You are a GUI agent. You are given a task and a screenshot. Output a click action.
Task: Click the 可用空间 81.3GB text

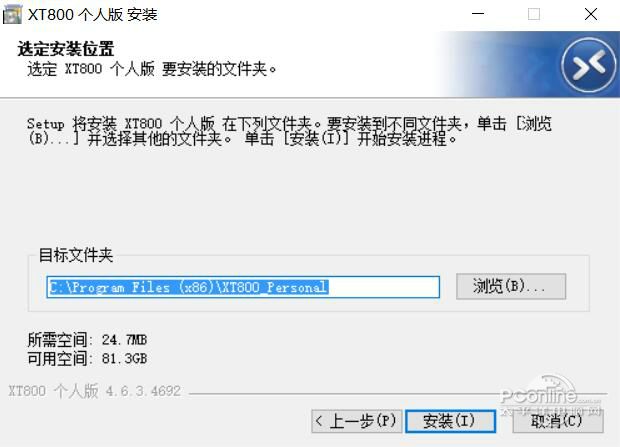coord(87,358)
